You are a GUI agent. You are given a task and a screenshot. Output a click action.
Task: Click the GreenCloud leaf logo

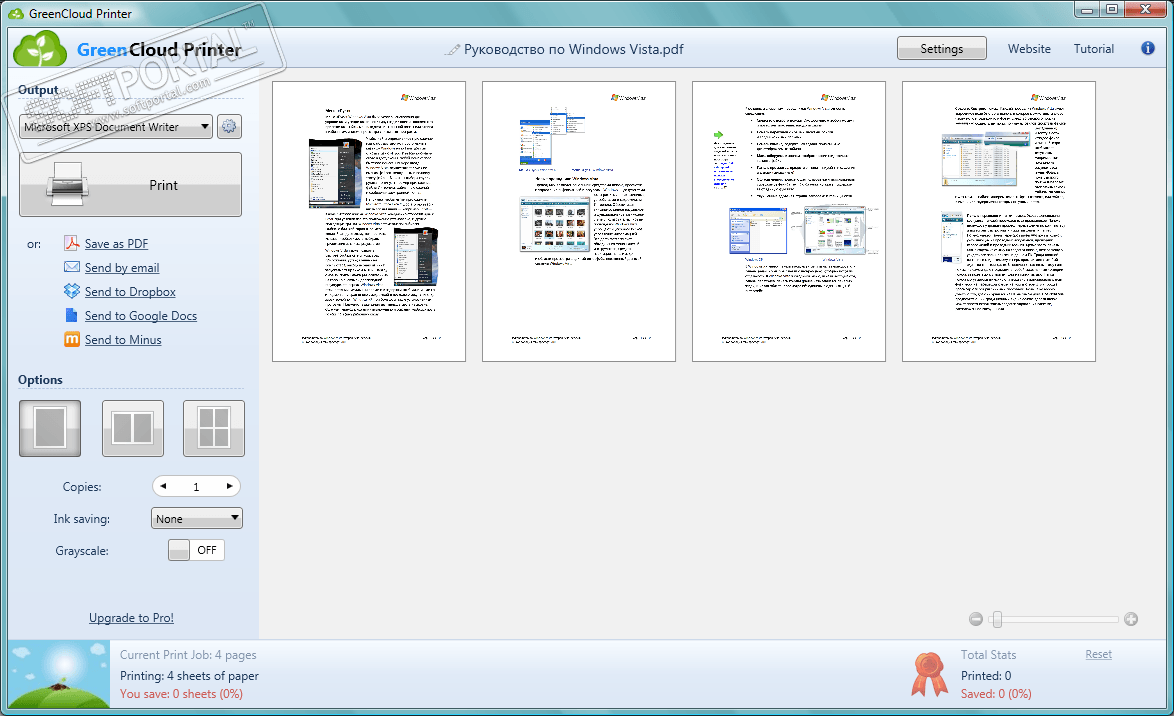pos(40,49)
